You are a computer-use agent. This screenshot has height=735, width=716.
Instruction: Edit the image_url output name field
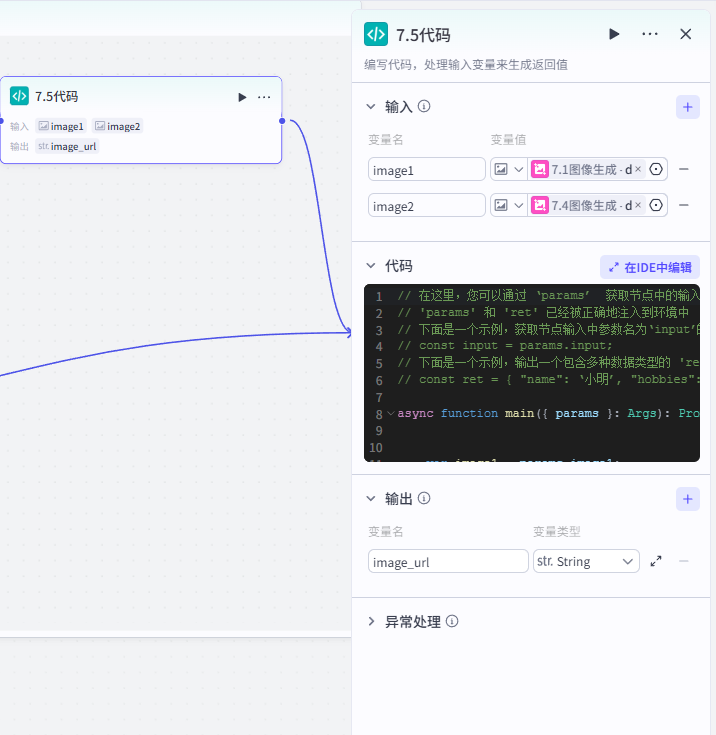(x=448, y=562)
